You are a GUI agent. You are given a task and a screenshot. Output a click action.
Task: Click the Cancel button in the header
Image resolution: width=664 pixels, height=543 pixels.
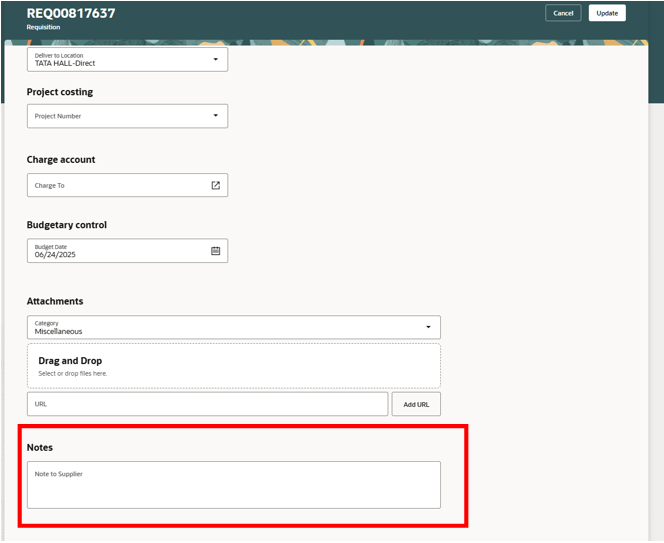point(563,13)
